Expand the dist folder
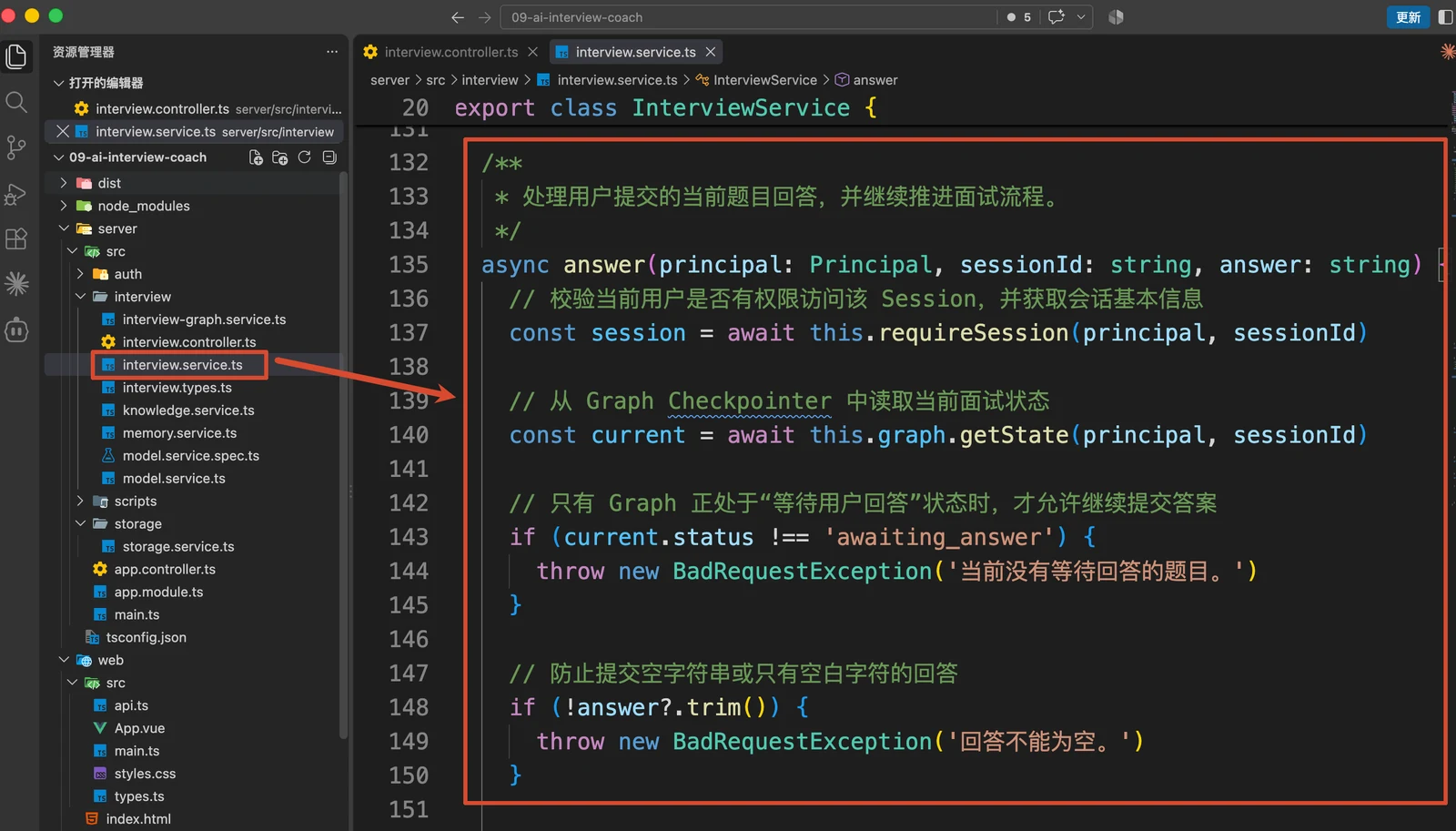 [x=64, y=183]
